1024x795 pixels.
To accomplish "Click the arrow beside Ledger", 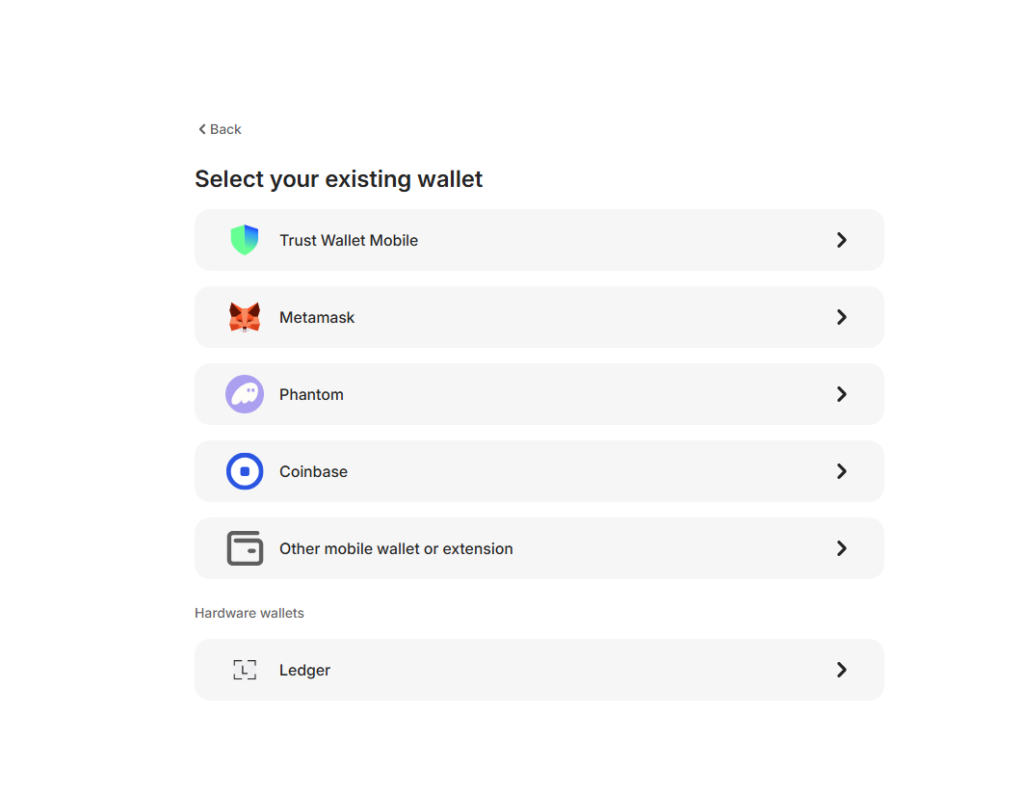I will [x=841, y=670].
